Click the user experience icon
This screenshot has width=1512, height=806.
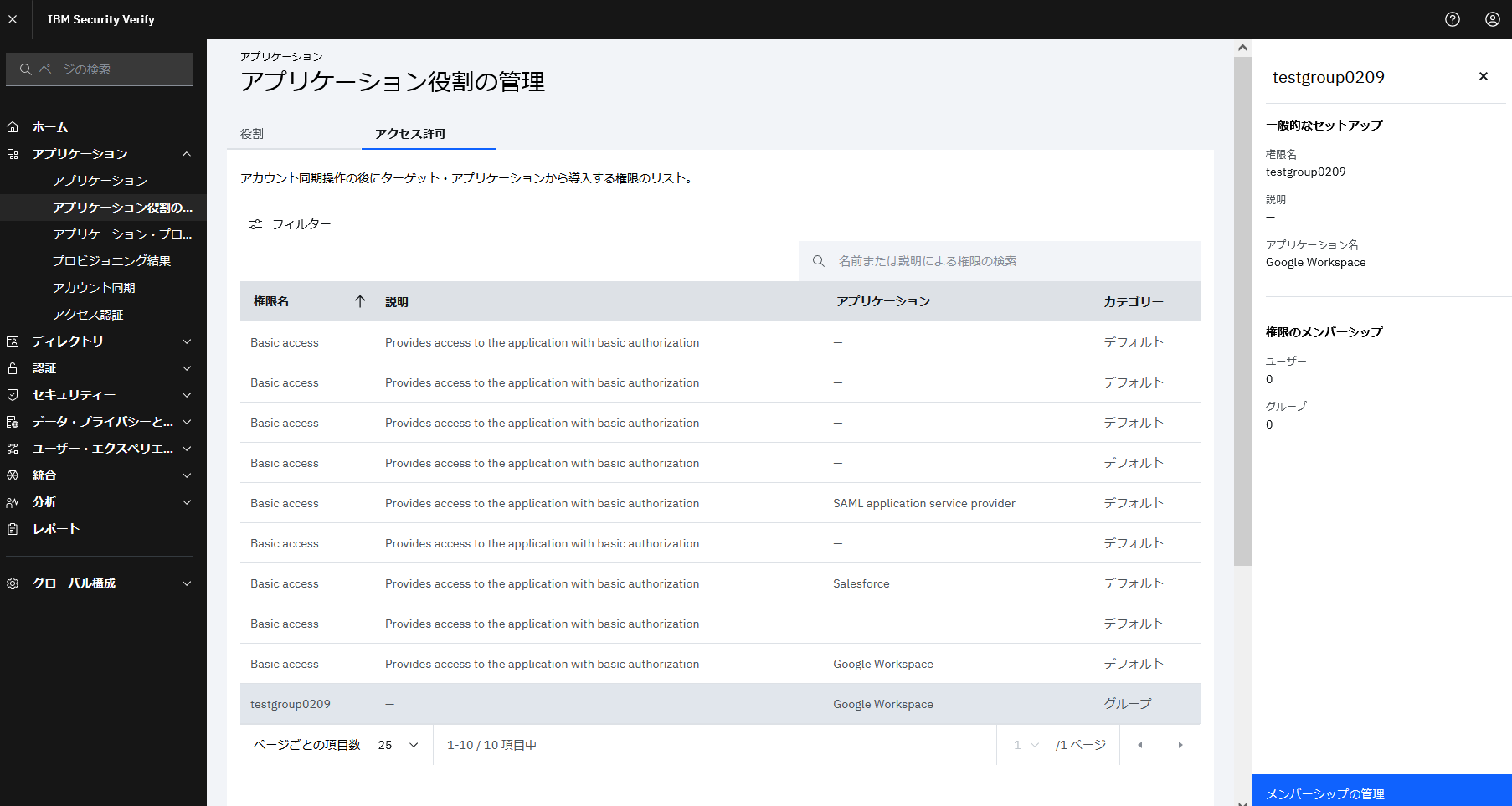click(x=13, y=449)
